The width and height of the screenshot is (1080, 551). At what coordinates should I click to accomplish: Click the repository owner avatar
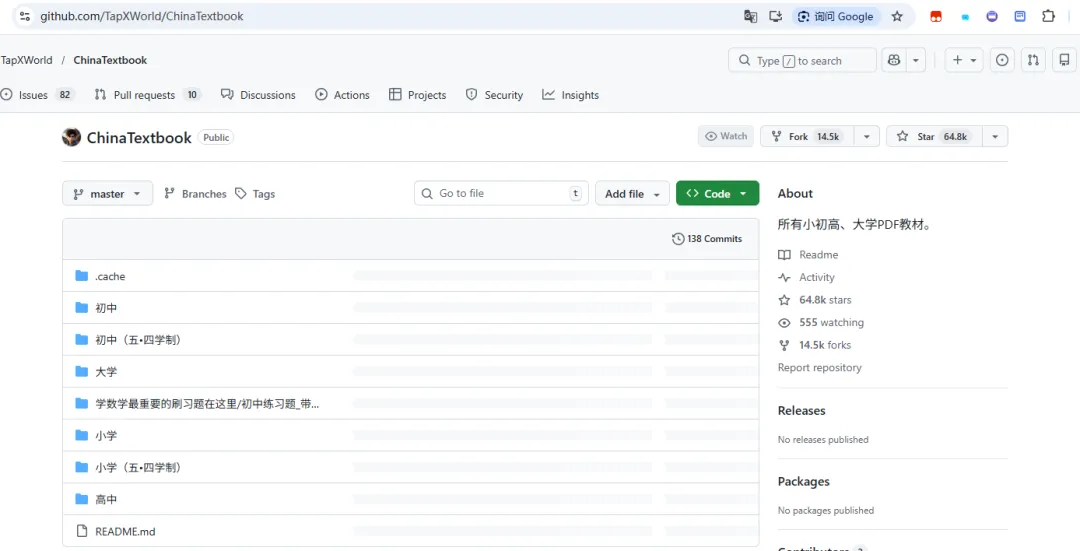72,137
